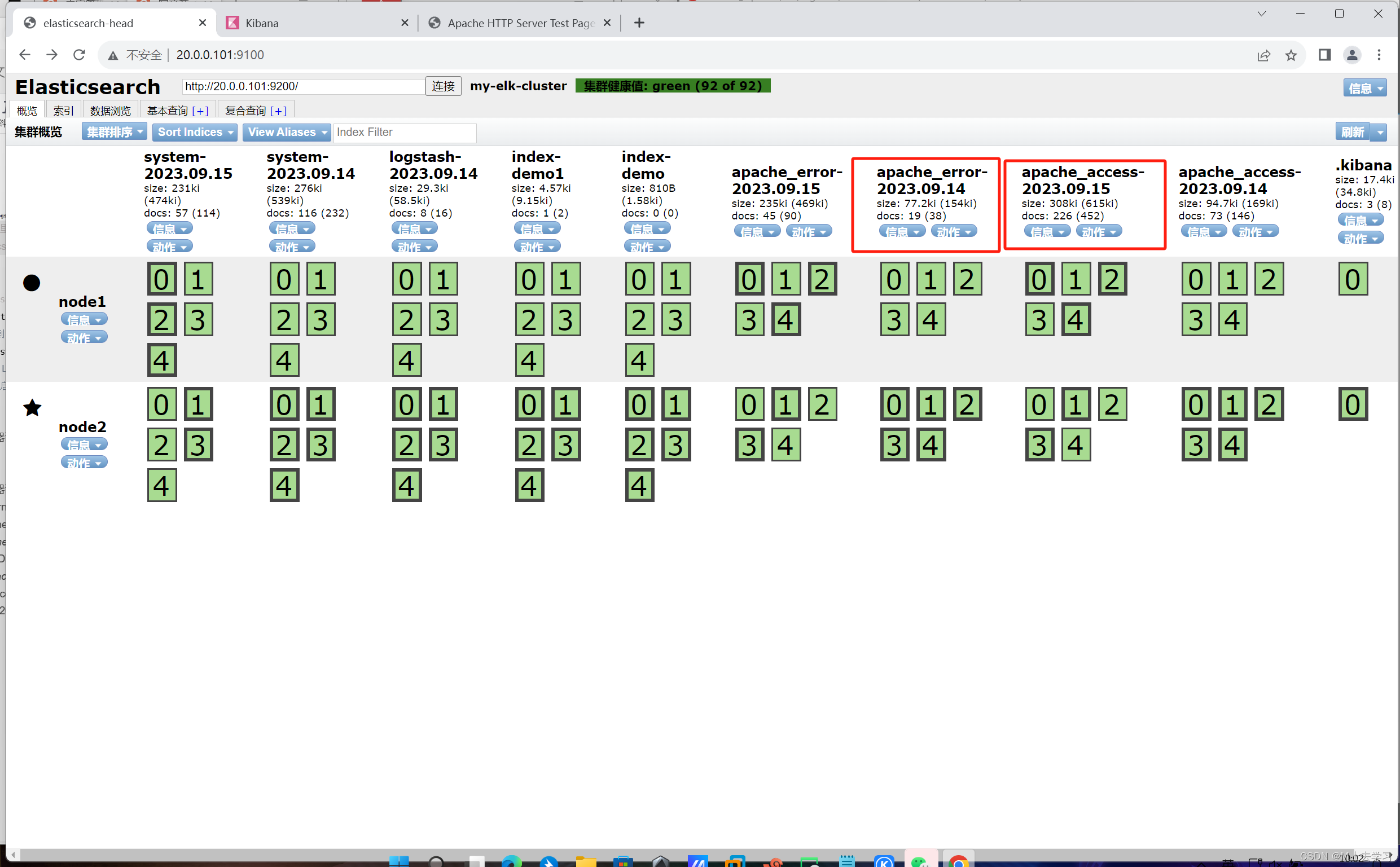Click the Elasticsearch page heading
This screenshot has width=1400, height=867.
[88, 86]
